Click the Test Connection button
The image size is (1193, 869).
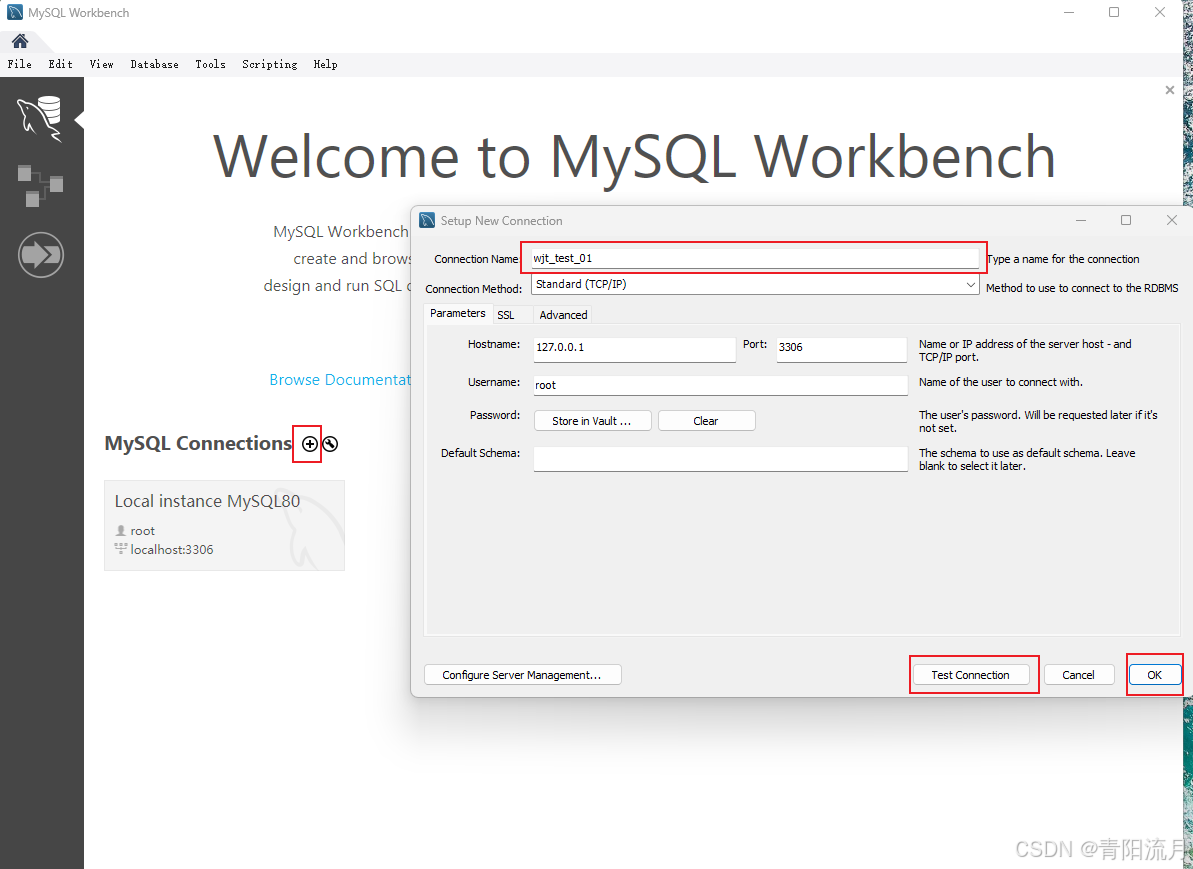(971, 675)
